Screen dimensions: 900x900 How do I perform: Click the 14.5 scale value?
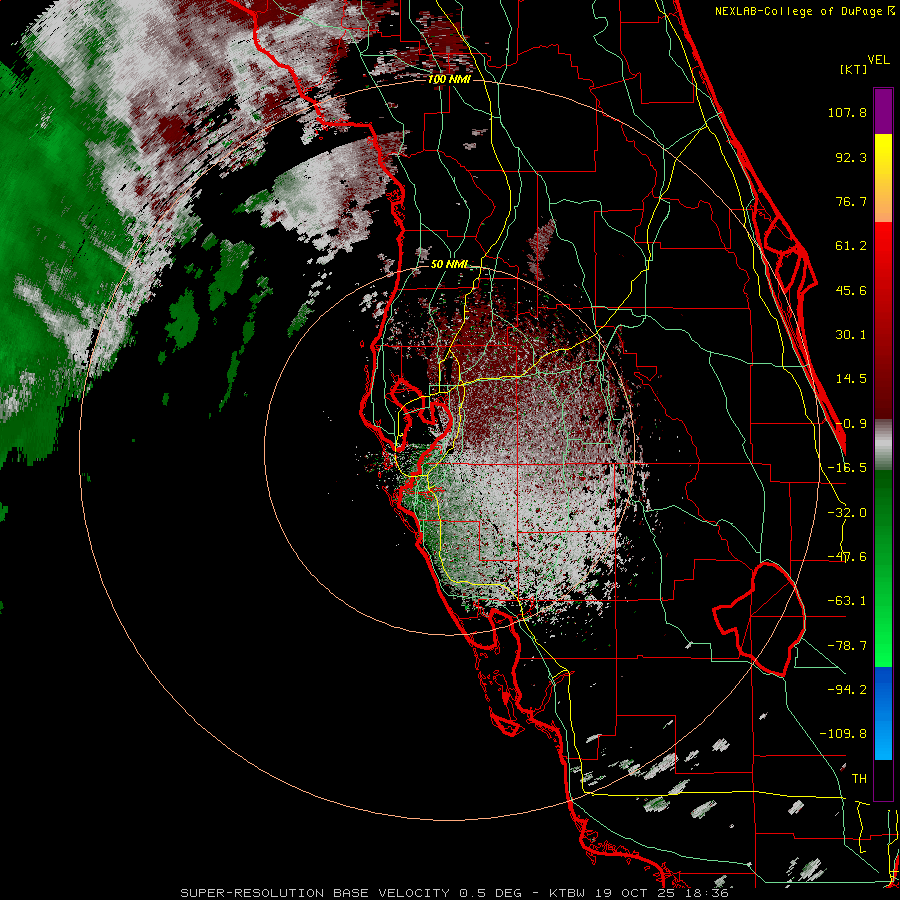(x=851, y=379)
